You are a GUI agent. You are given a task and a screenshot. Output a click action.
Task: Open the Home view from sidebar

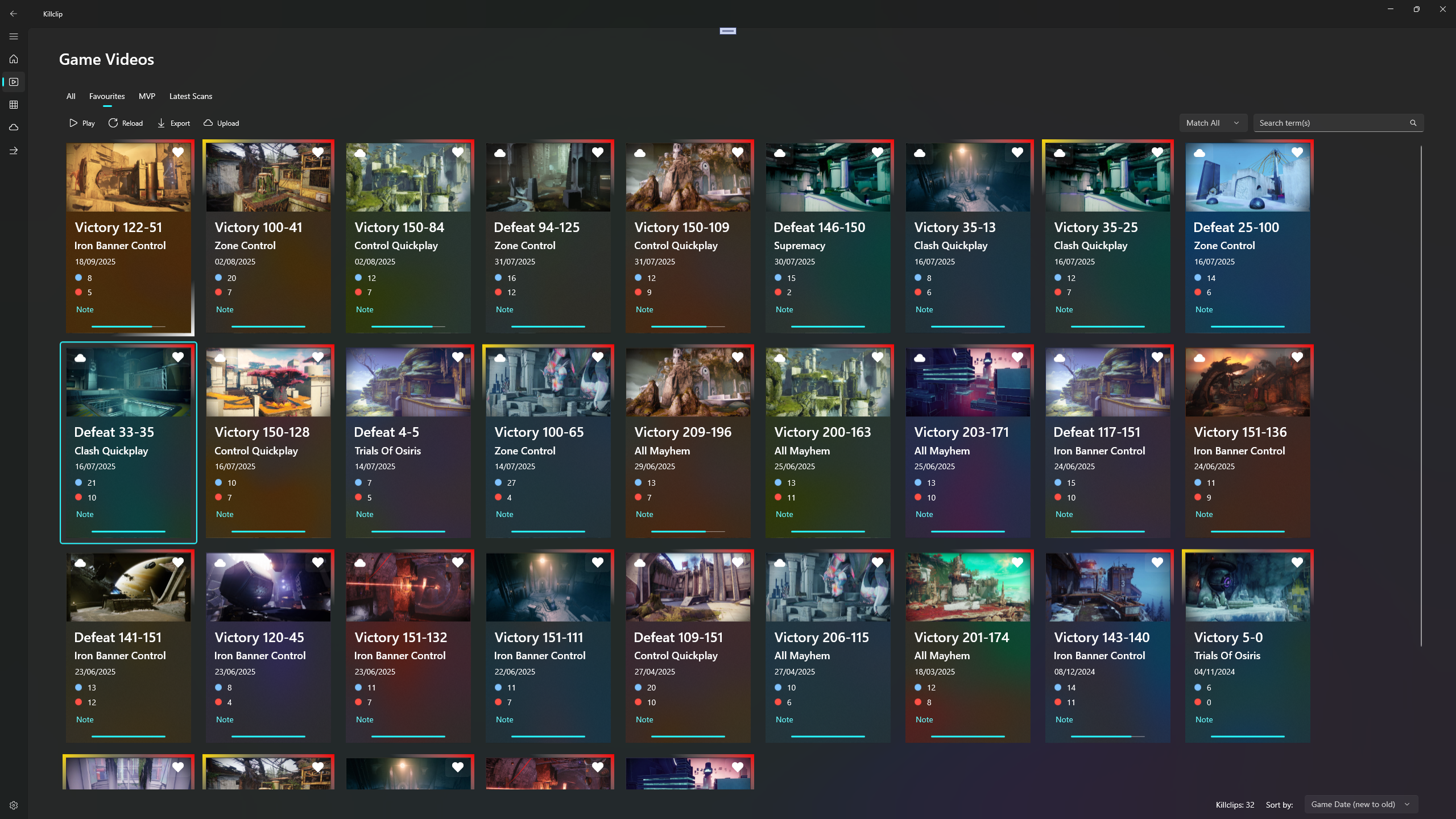pos(14,59)
